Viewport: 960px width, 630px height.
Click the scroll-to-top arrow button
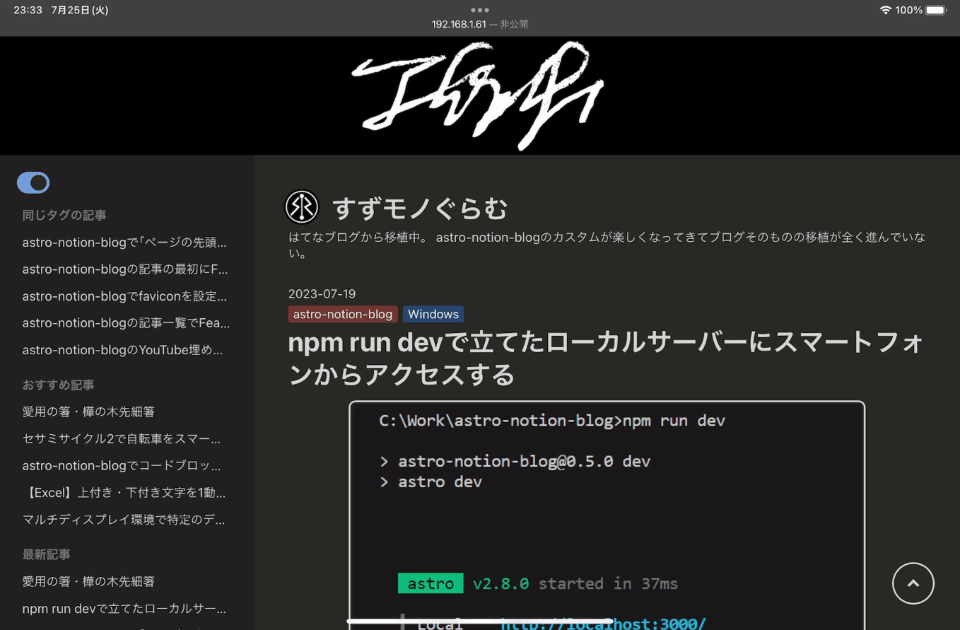[x=913, y=583]
